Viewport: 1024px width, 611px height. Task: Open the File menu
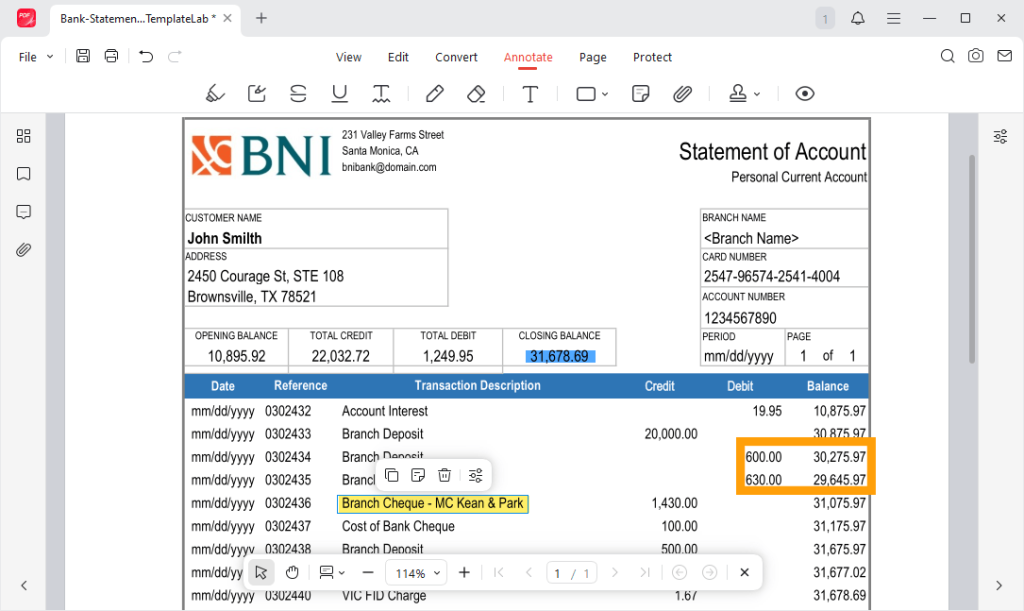pyautogui.click(x=35, y=57)
